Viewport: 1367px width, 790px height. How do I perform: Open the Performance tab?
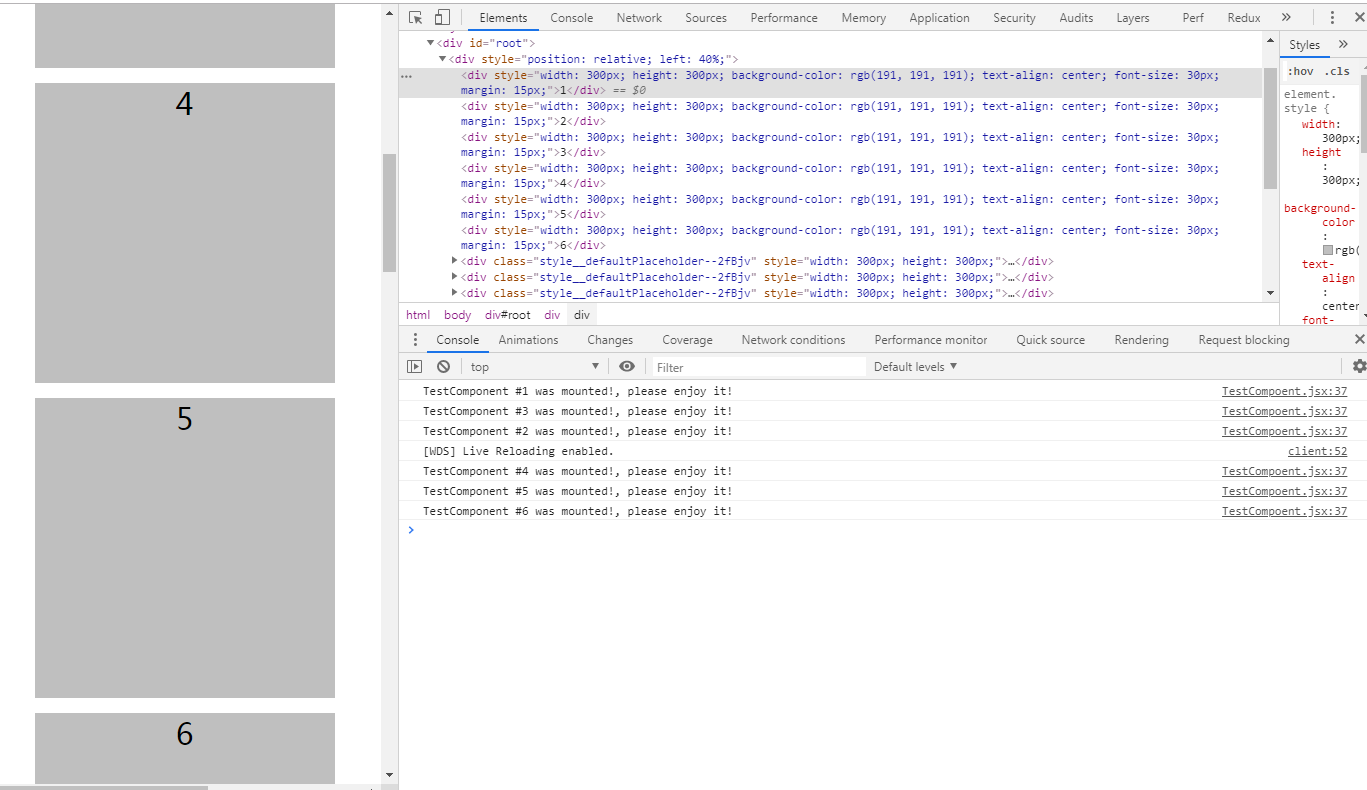click(x=784, y=18)
